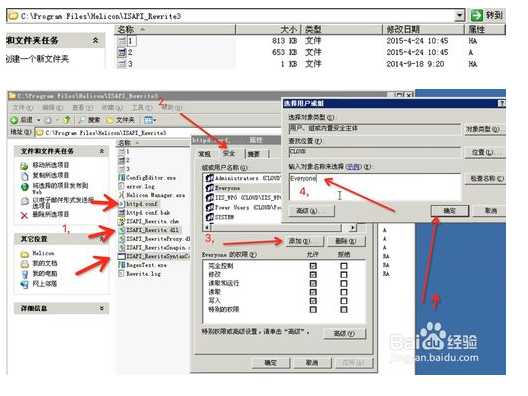Collapse the top File and Folder Tasks panel (和文件夹任务)
528x396 pixels.
tap(96, 40)
